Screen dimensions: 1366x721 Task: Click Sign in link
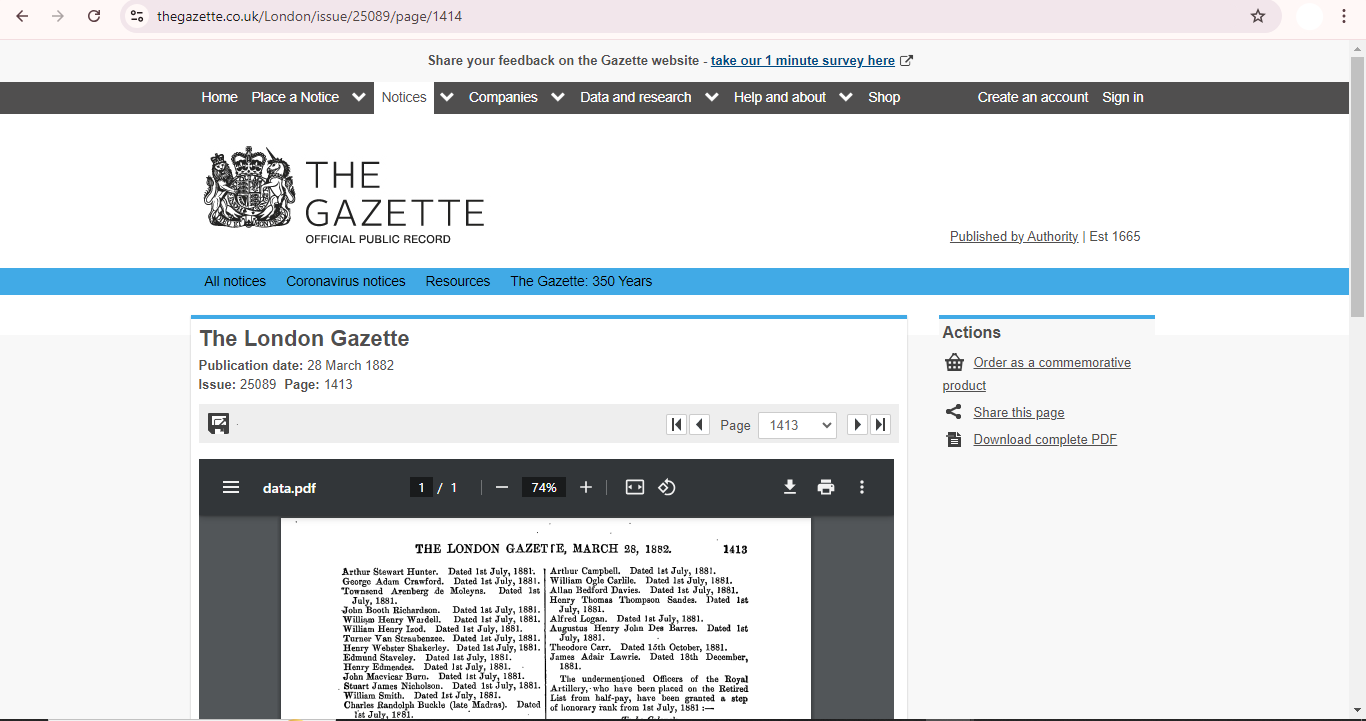1123,97
